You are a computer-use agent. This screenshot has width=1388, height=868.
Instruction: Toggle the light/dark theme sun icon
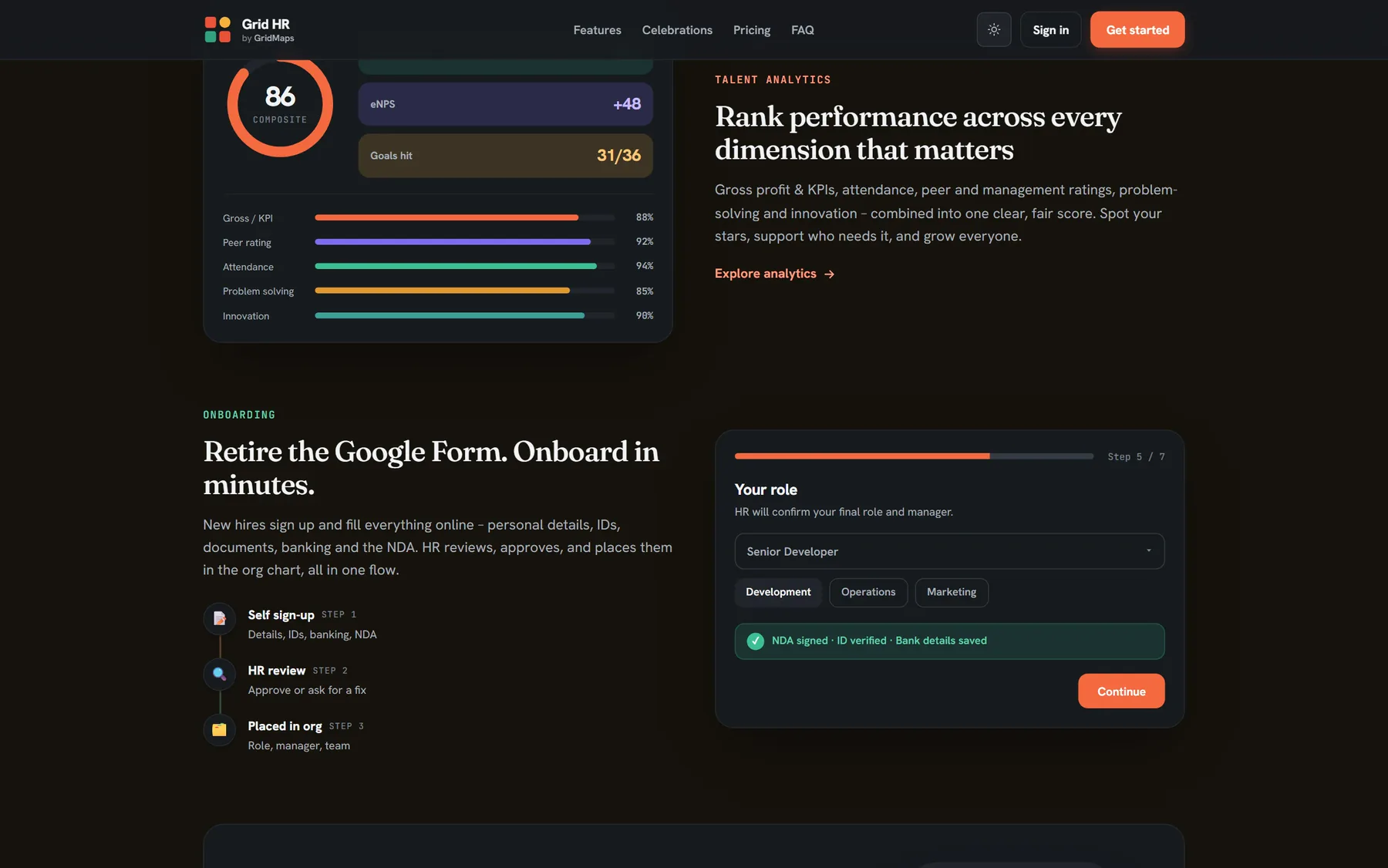click(994, 29)
